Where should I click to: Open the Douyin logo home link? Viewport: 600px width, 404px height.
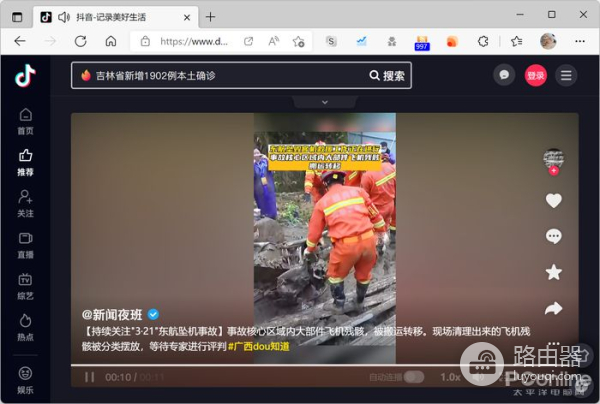pos(25,75)
